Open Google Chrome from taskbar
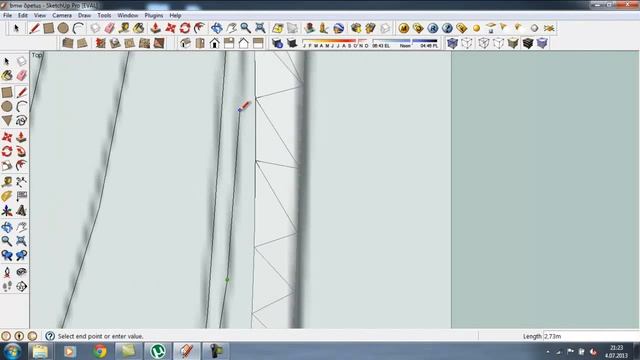640x360 pixels. [x=100, y=351]
